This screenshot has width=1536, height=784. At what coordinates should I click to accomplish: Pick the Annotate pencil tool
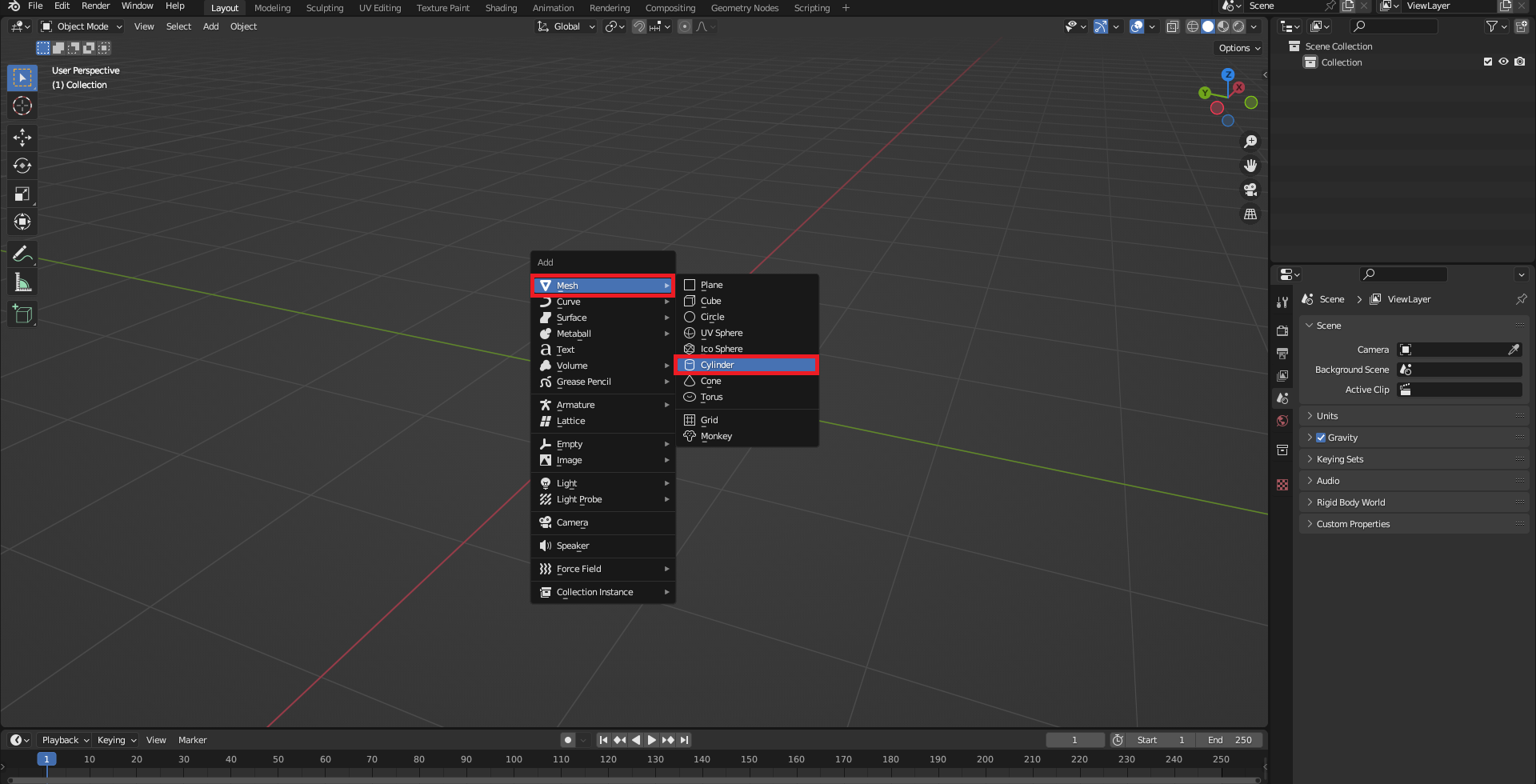tap(22, 254)
